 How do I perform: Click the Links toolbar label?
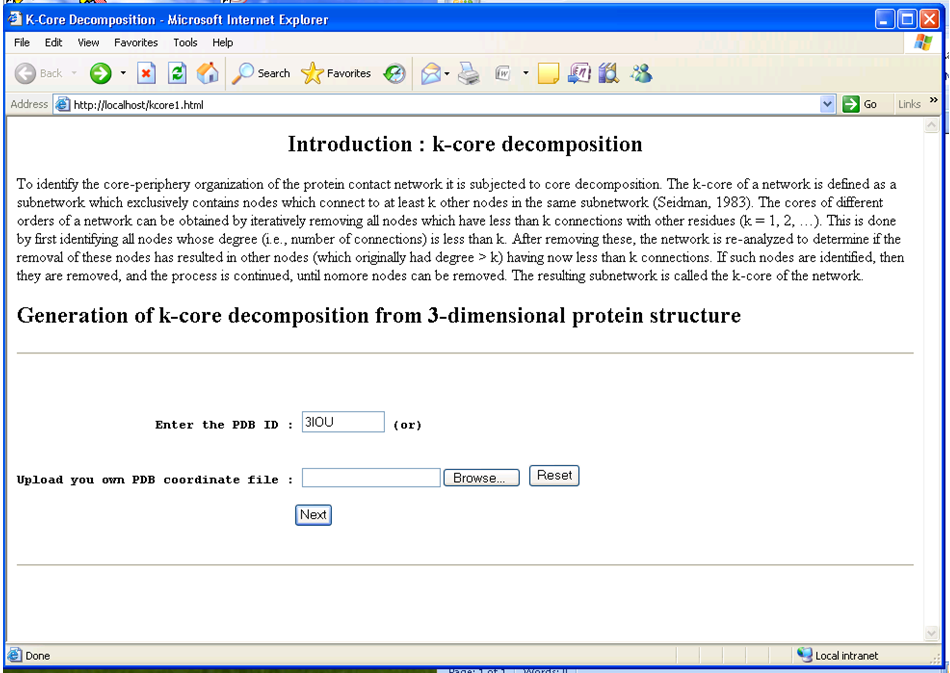click(x=909, y=104)
